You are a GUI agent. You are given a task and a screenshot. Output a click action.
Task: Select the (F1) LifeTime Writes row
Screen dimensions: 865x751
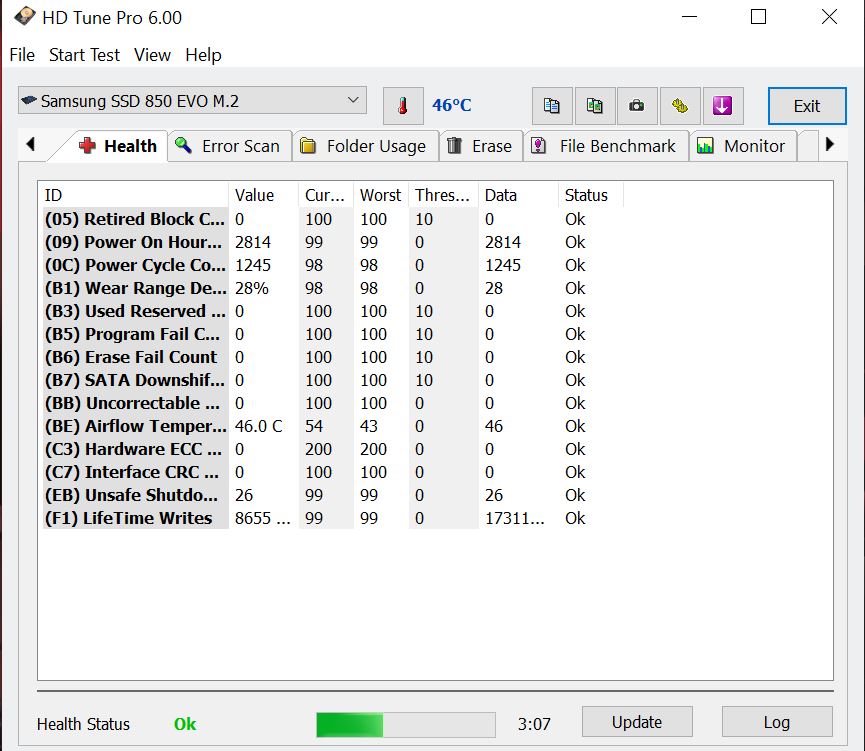pyautogui.click(x=331, y=518)
